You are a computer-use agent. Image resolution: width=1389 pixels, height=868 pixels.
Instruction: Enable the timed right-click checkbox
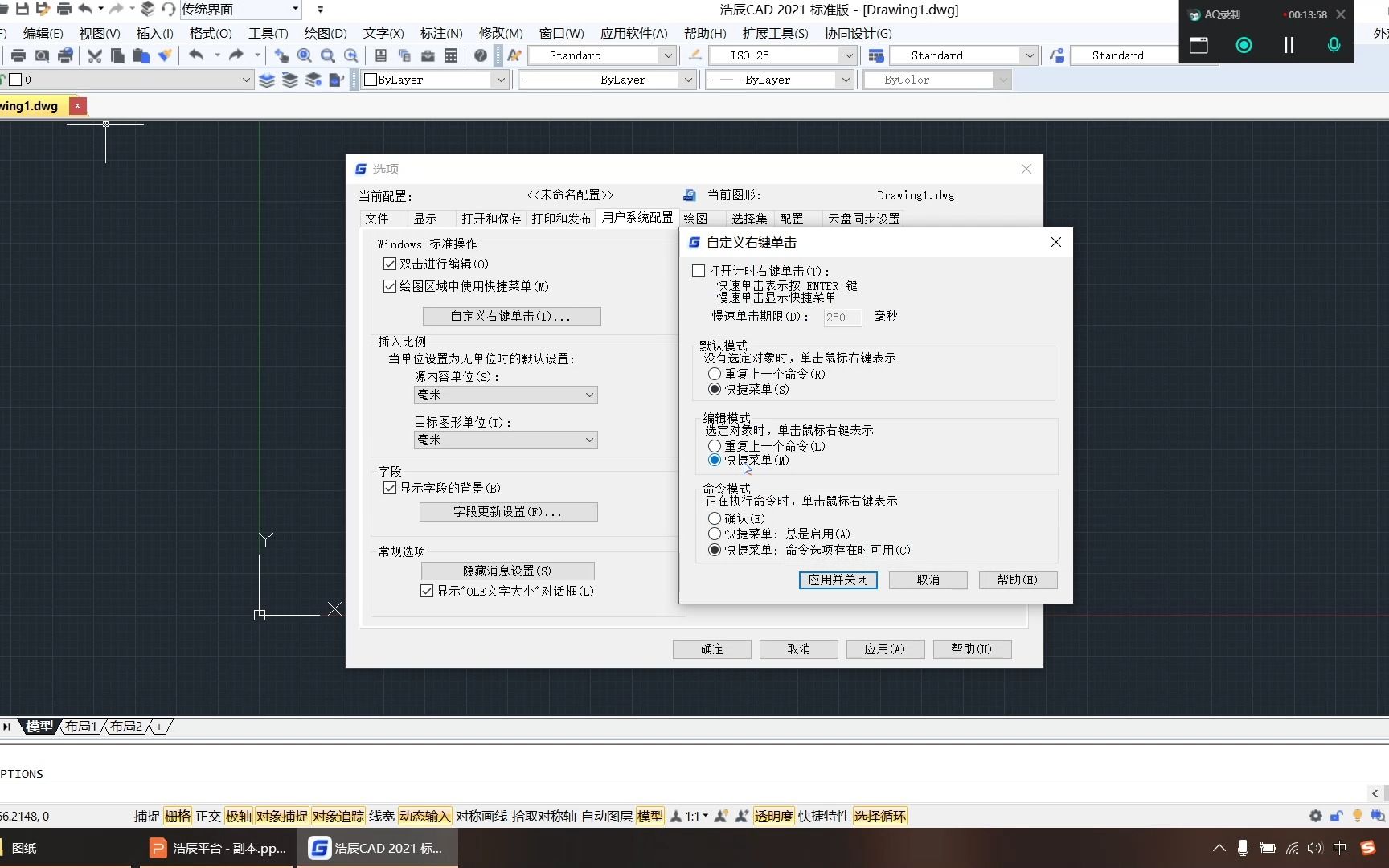699,271
